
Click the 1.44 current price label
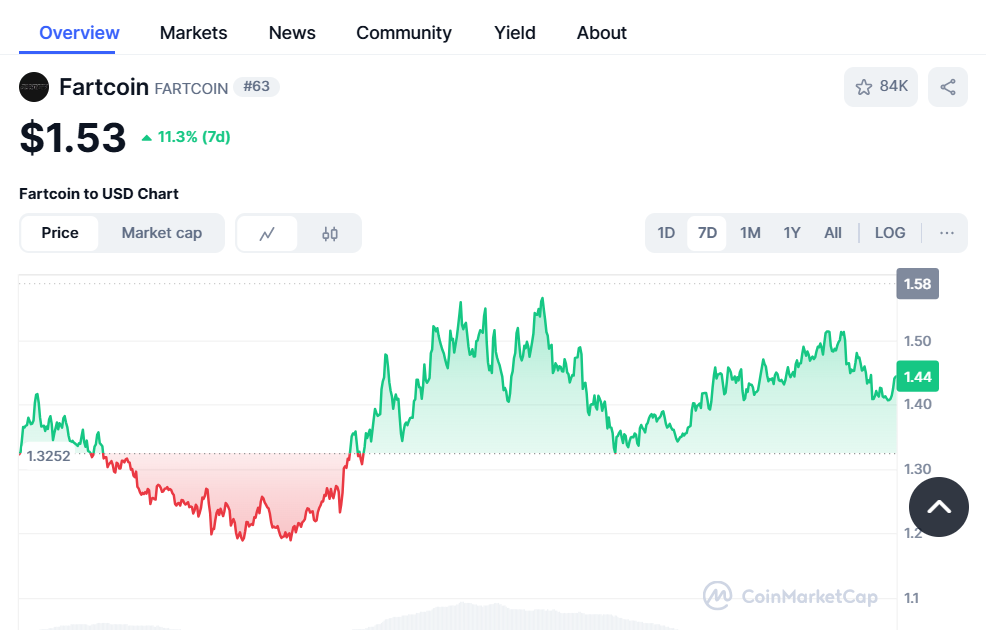click(x=917, y=377)
